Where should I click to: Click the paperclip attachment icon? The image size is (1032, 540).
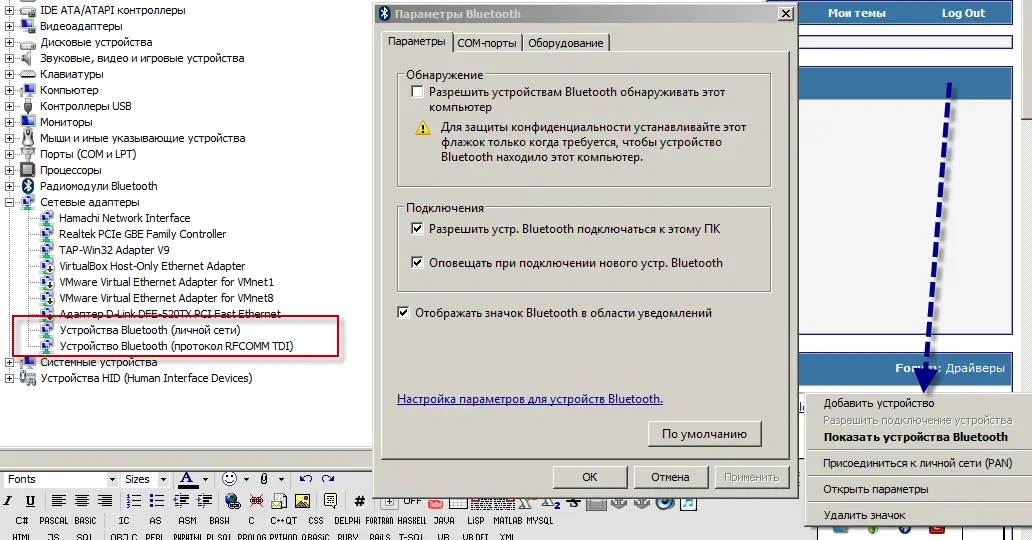tap(264, 479)
